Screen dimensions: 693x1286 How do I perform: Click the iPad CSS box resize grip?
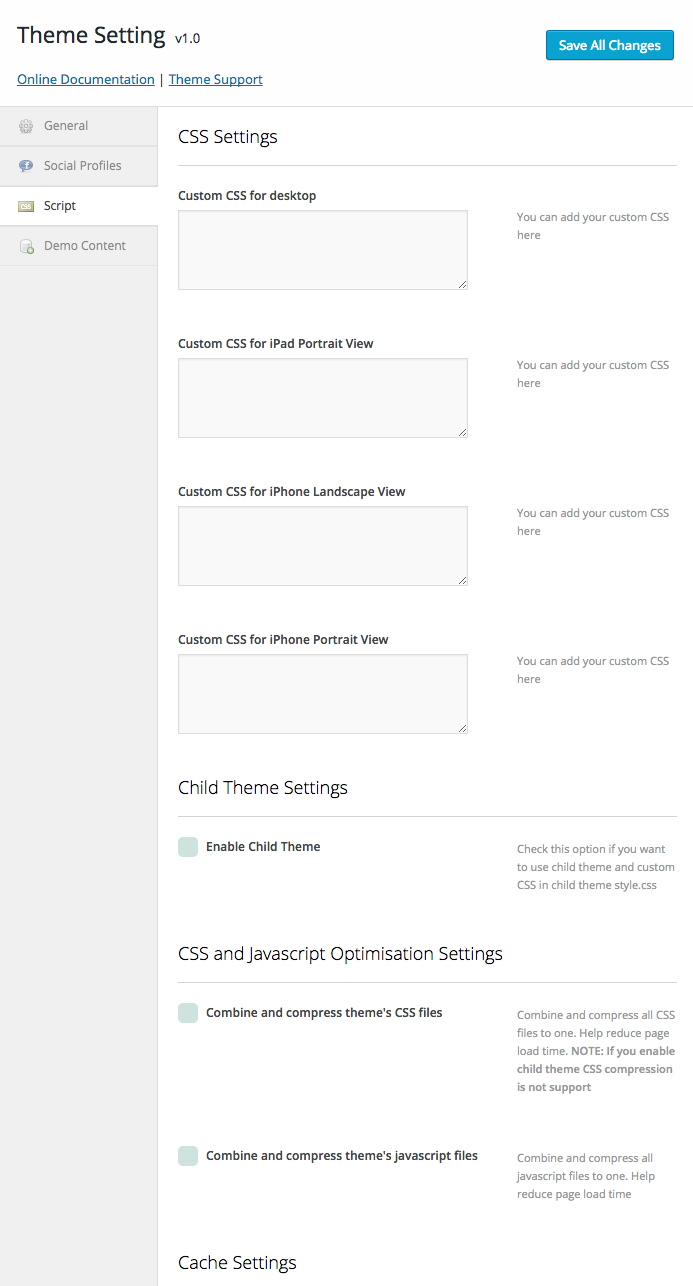coord(463,434)
